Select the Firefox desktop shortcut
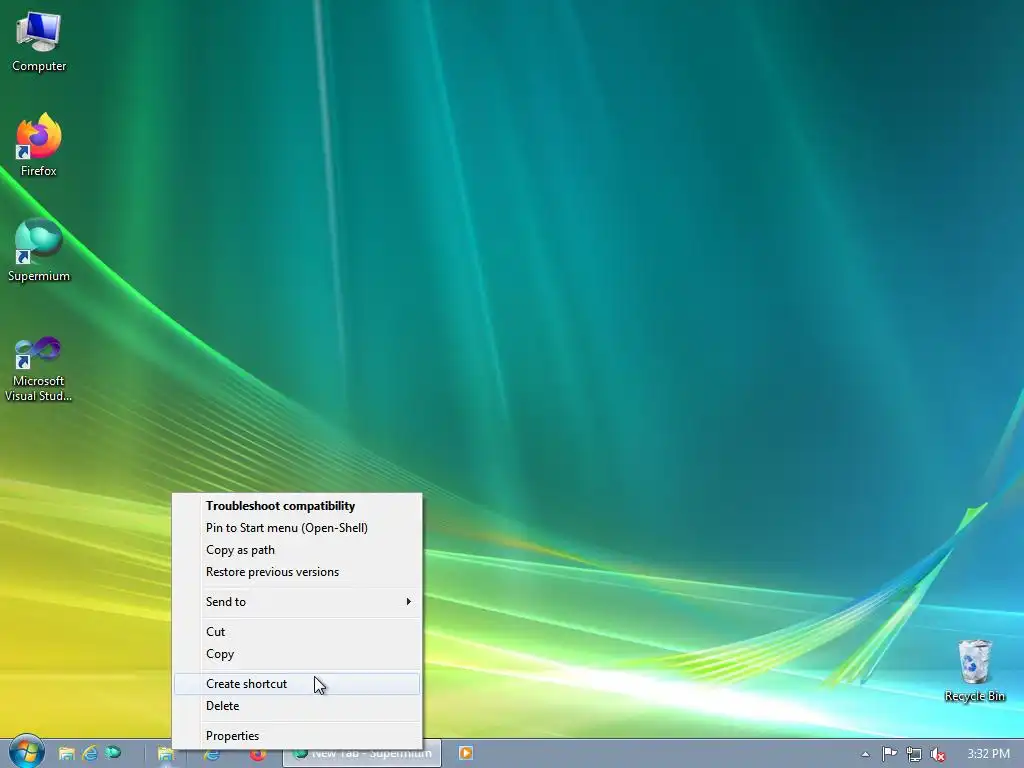The height and width of the screenshot is (768, 1024). pos(39,145)
